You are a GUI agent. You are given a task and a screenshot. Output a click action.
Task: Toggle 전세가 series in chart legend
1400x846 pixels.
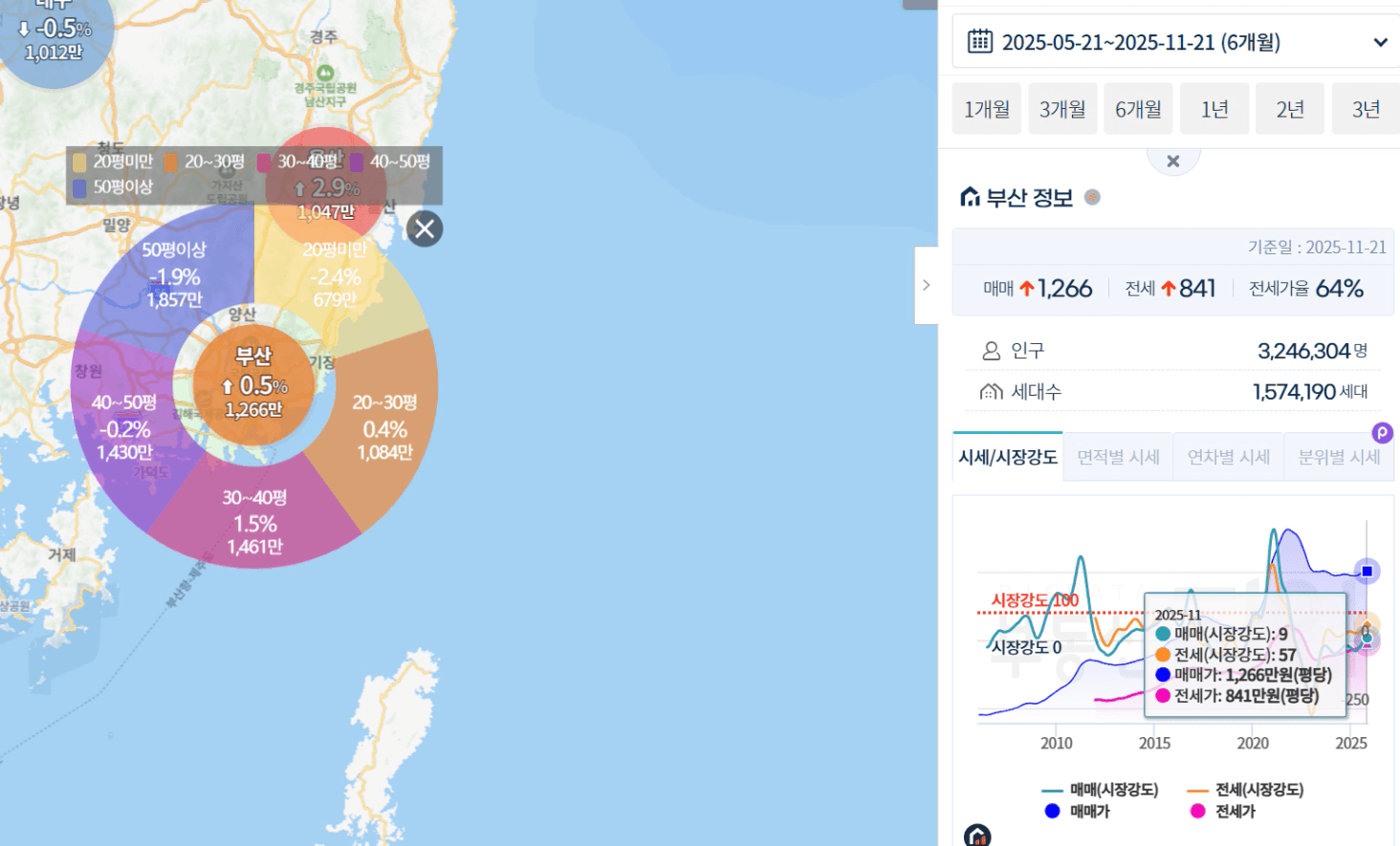click(x=1223, y=812)
